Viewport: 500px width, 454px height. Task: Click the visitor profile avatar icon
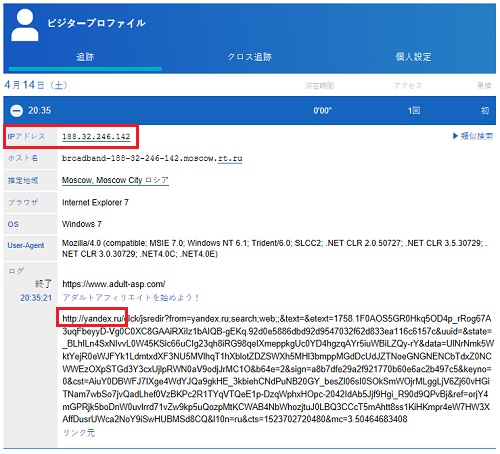tap(25, 25)
